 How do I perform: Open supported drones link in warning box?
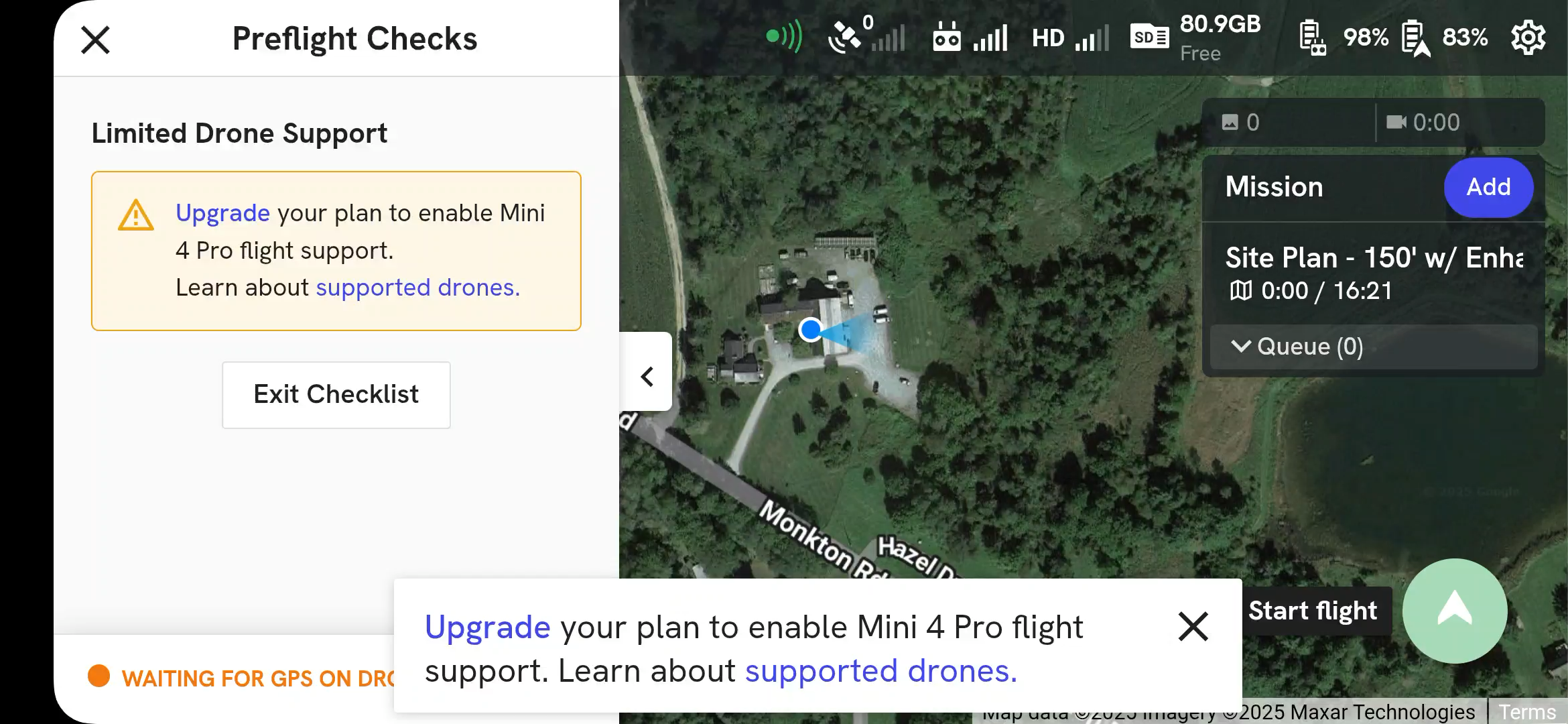(x=417, y=288)
